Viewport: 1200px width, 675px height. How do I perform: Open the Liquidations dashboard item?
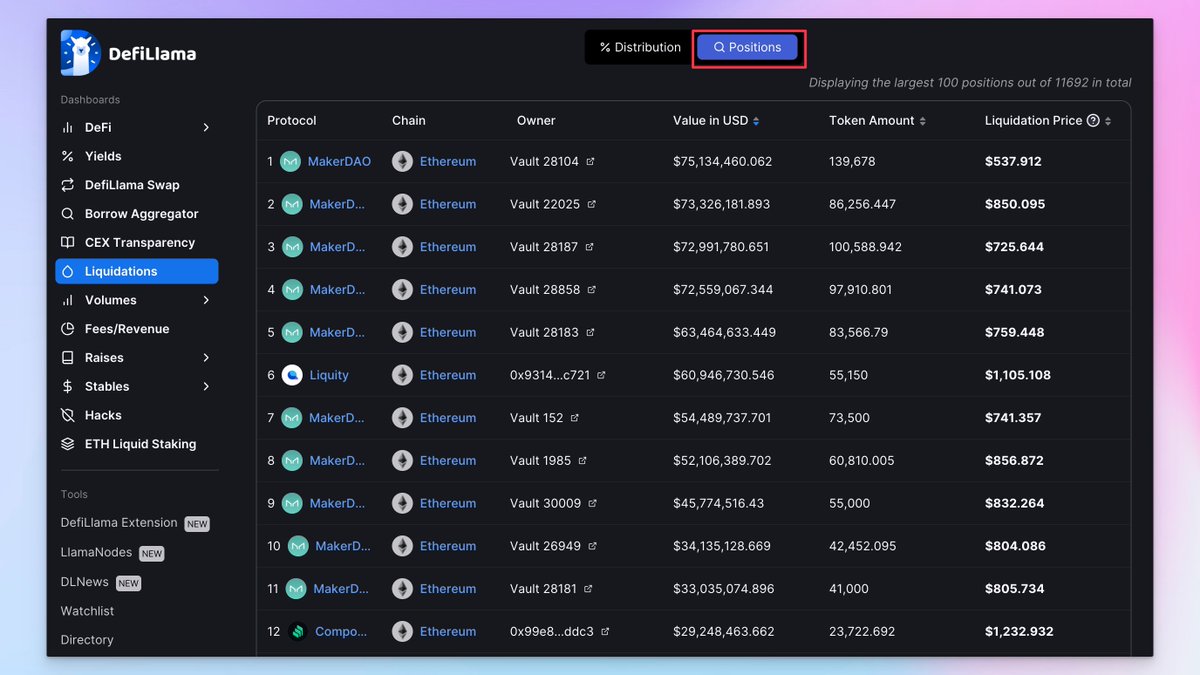click(137, 271)
